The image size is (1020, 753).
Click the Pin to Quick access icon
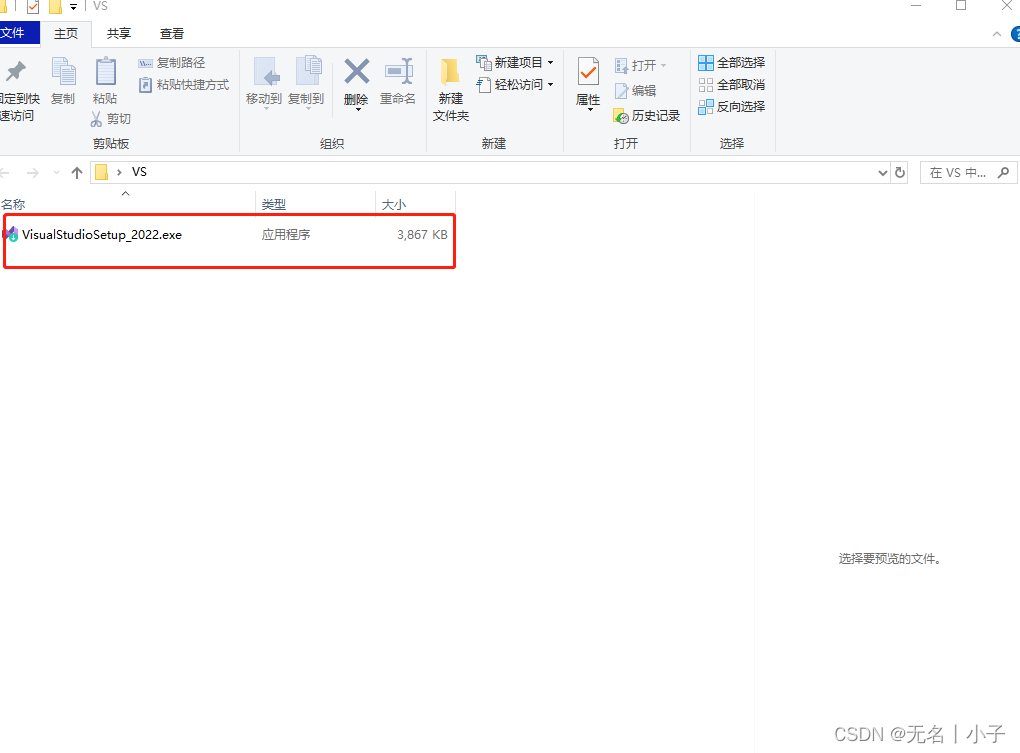coord(16,72)
